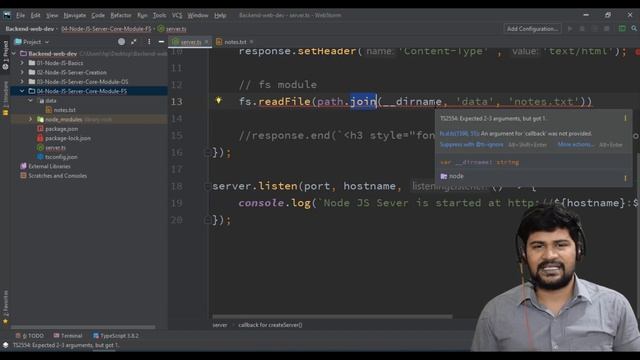Open Project panel options (three dots)
The image size is (640, 360).
tap(149, 42)
